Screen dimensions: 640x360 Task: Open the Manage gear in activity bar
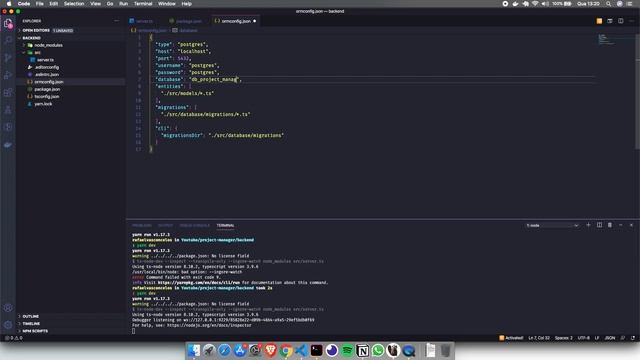click(x=8, y=325)
